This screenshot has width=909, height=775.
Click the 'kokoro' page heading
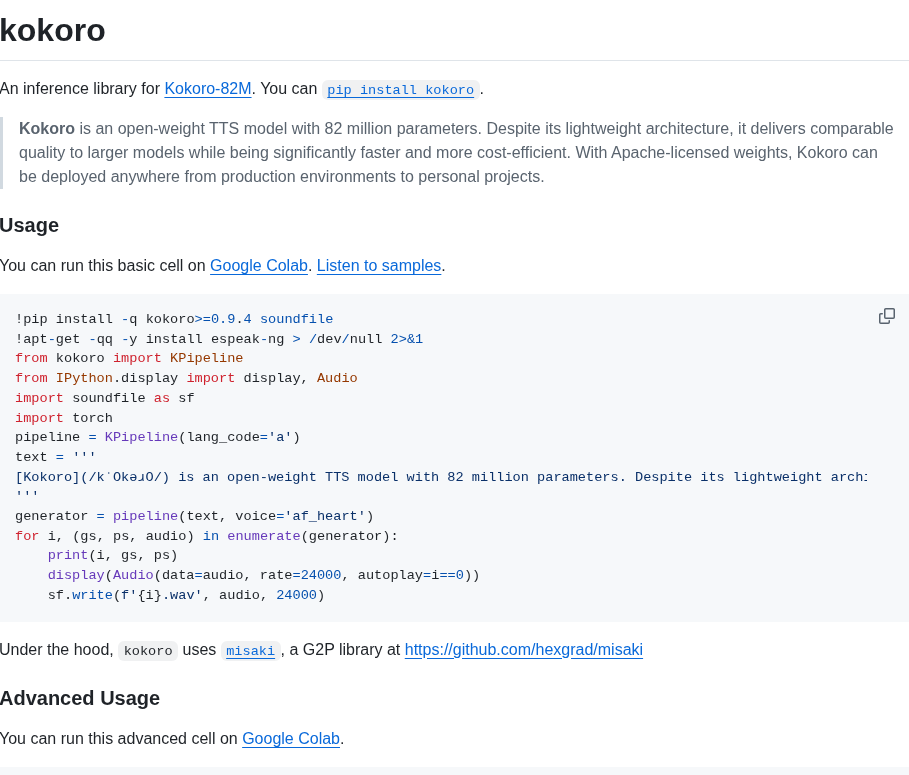53,30
